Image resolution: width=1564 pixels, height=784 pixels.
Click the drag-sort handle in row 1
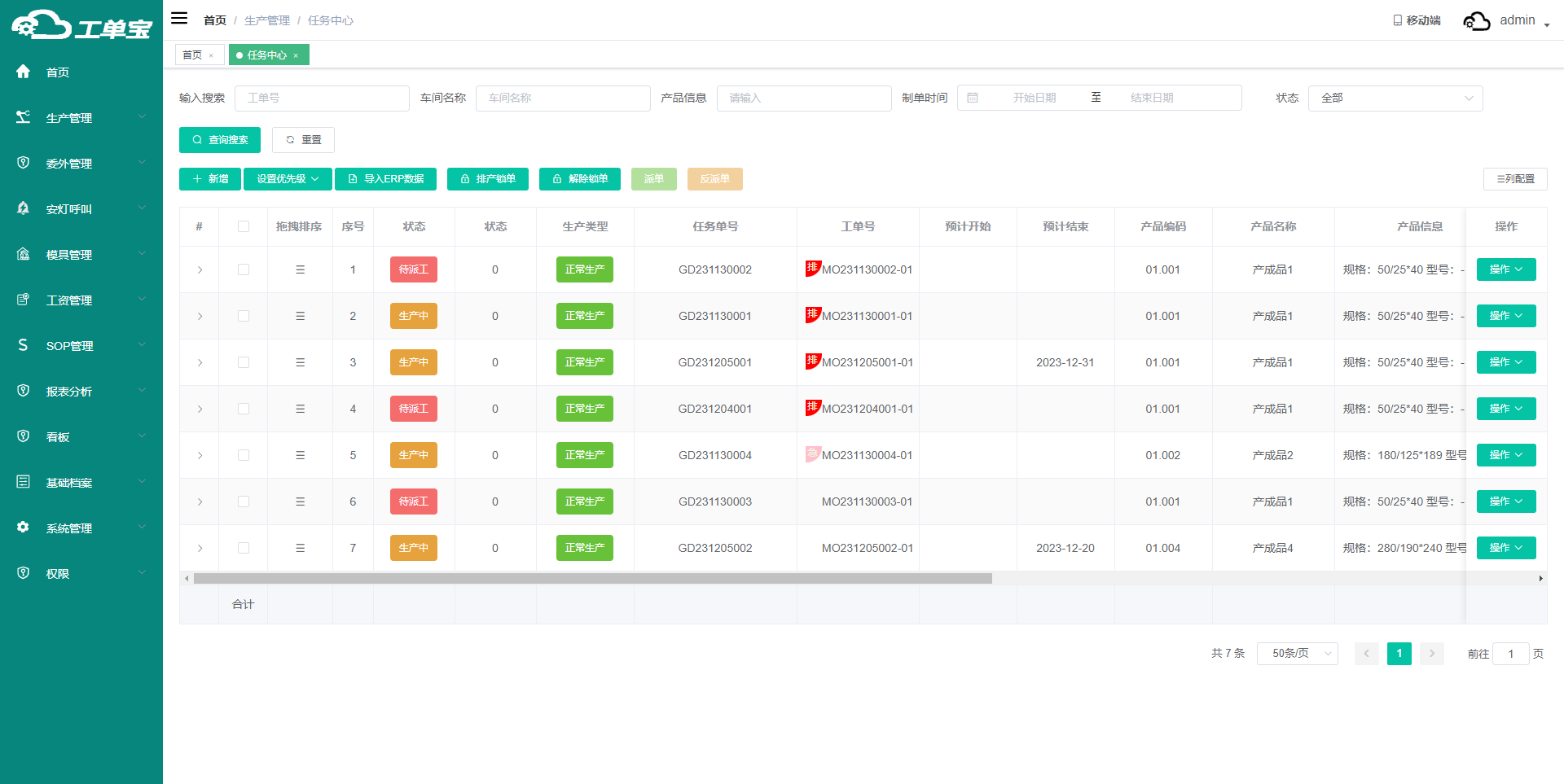pos(300,269)
